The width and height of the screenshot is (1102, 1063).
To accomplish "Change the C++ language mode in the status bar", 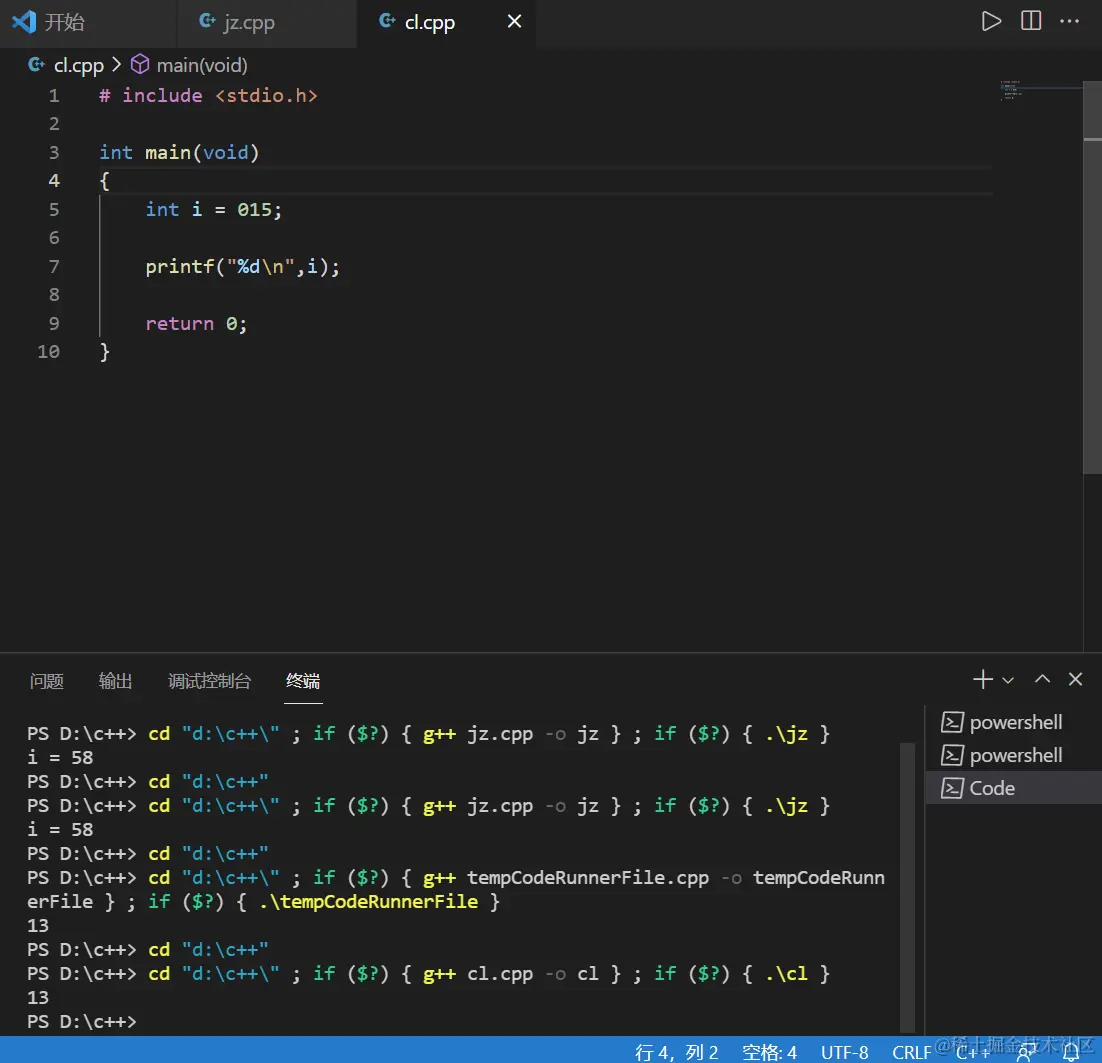I will (972, 1052).
